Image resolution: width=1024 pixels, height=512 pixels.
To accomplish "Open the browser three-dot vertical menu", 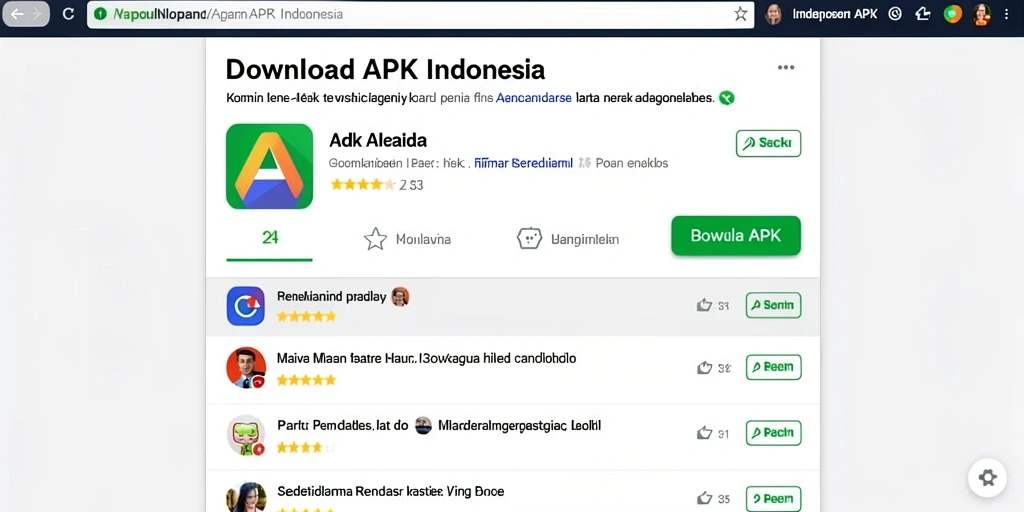I will click(x=1006, y=14).
